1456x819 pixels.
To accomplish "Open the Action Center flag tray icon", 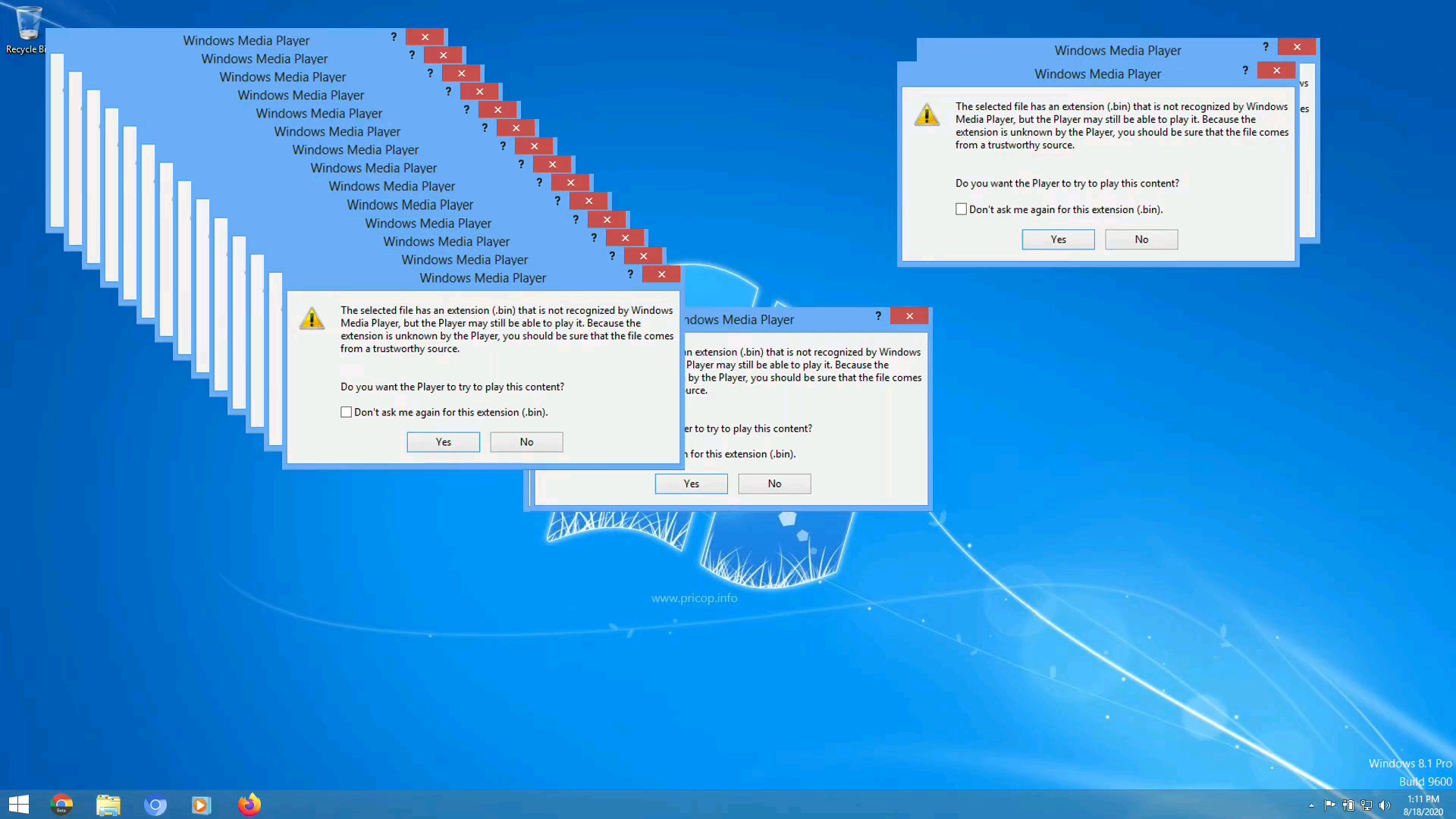I will 1329,805.
